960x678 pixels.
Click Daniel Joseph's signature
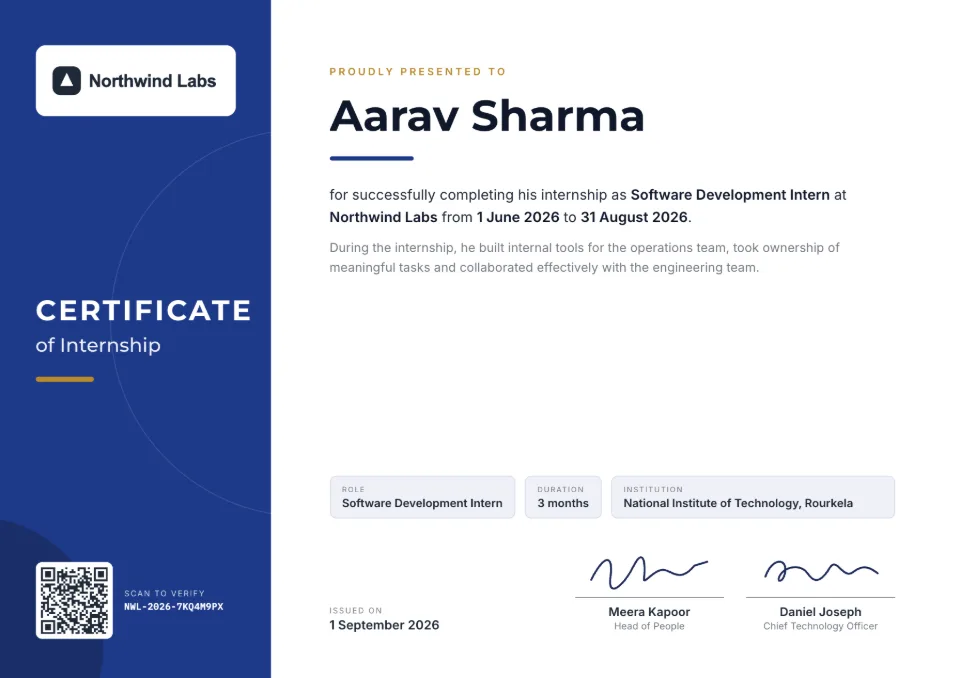click(x=821, y=571)
